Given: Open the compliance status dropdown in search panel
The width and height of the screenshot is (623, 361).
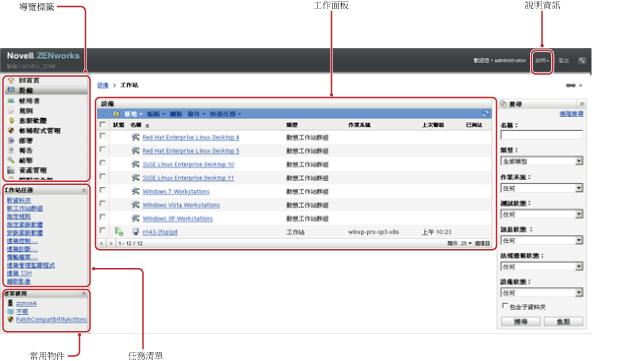Looking at the screenshot, I should click(542, 267).
